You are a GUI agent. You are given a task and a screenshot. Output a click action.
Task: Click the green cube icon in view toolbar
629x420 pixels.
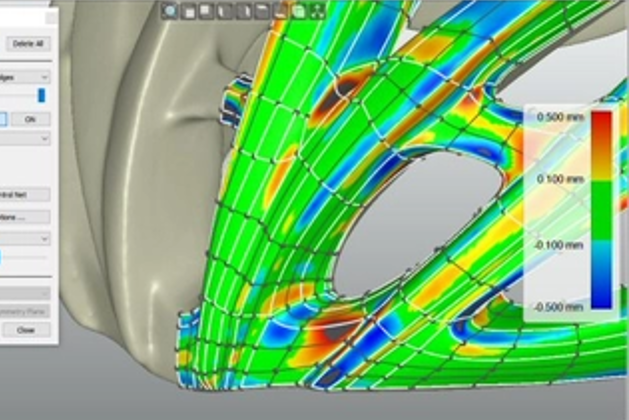(x=299, y=11)
